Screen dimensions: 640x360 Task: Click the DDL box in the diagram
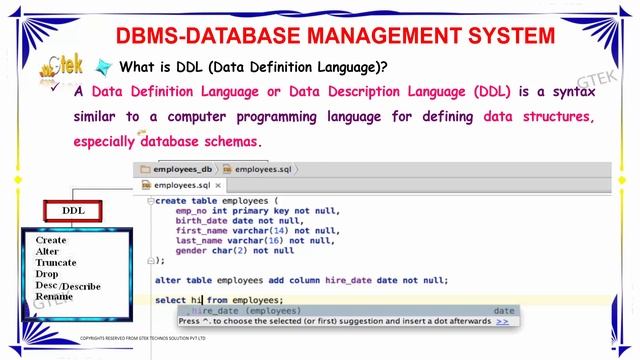pos(73,211)
